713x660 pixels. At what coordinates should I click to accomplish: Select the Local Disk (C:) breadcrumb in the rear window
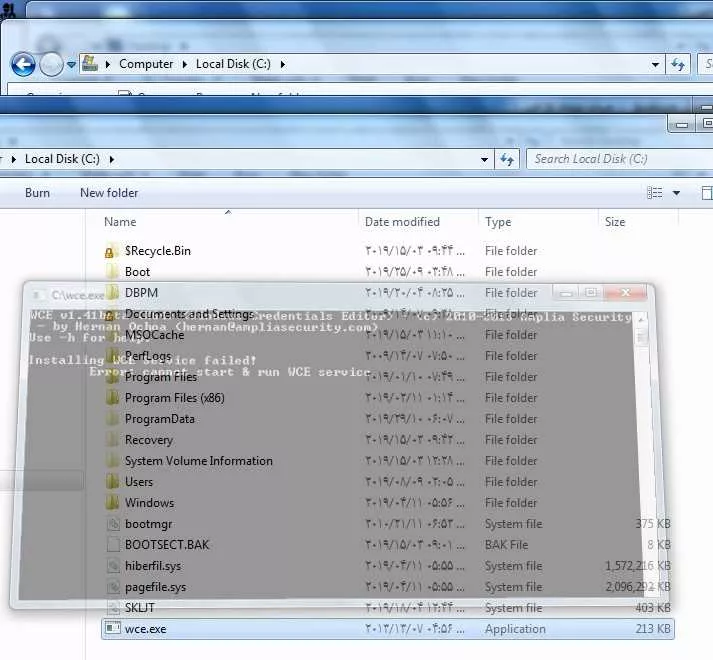pyautogui.click(x=233, y=64)
